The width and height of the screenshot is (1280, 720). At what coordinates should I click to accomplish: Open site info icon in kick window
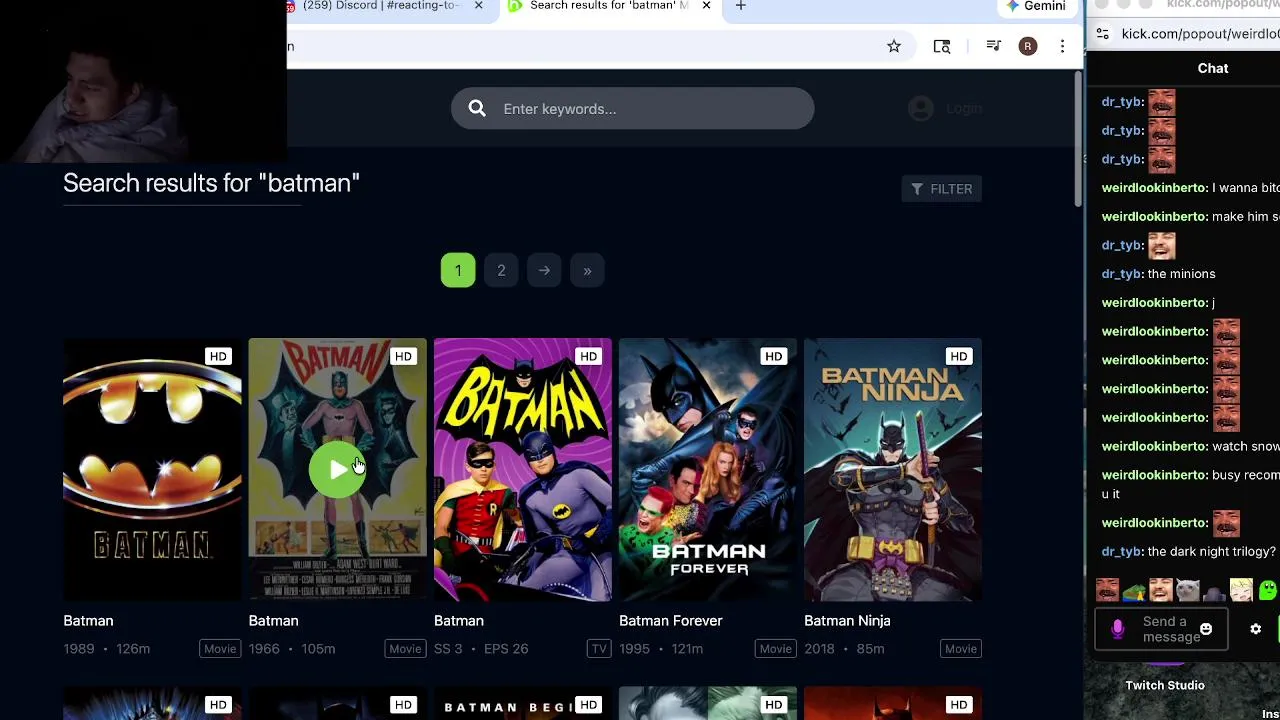(x=1102, y=34)
